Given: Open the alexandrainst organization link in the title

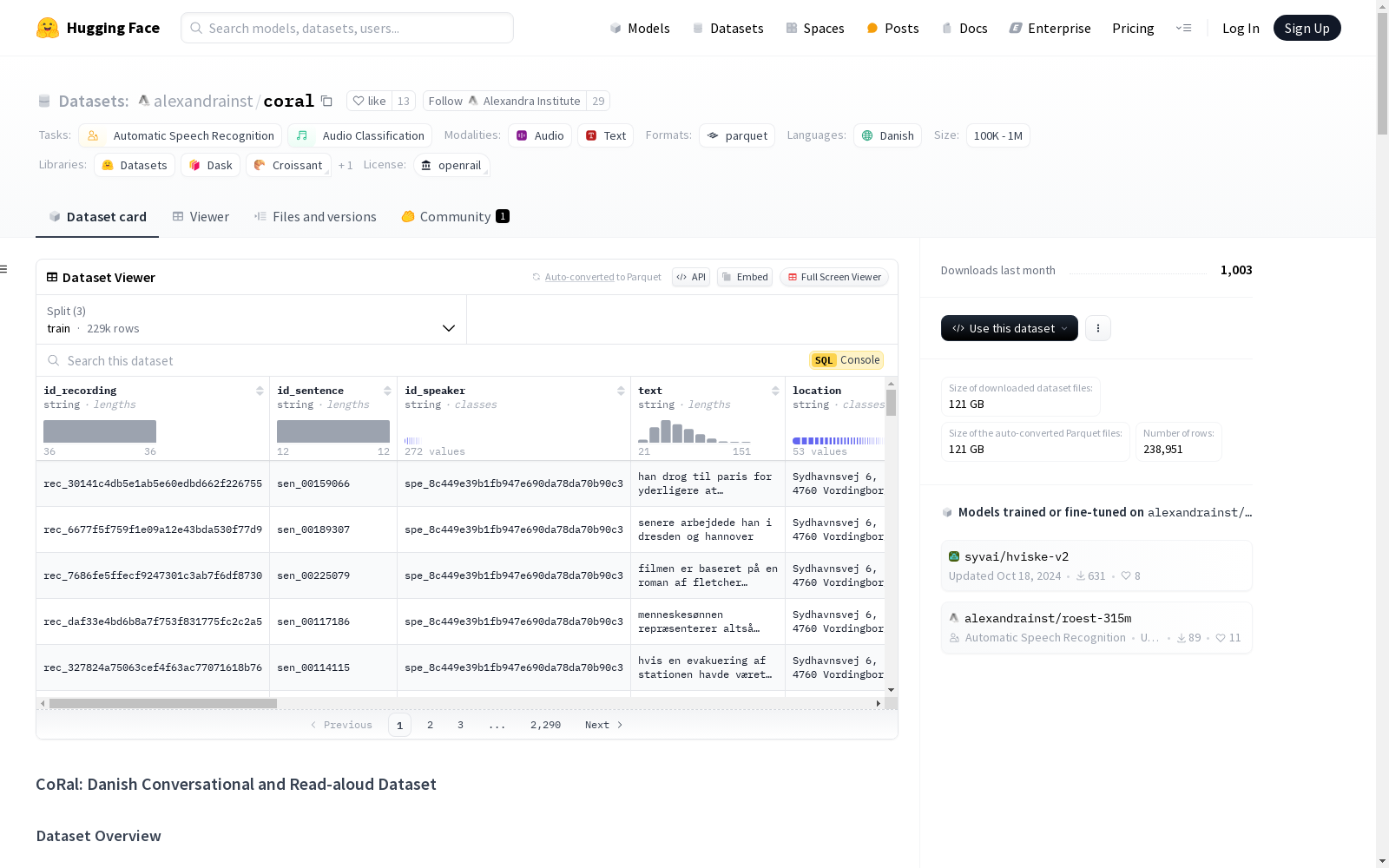Looking at the screenshot, I should coord(203,101).
